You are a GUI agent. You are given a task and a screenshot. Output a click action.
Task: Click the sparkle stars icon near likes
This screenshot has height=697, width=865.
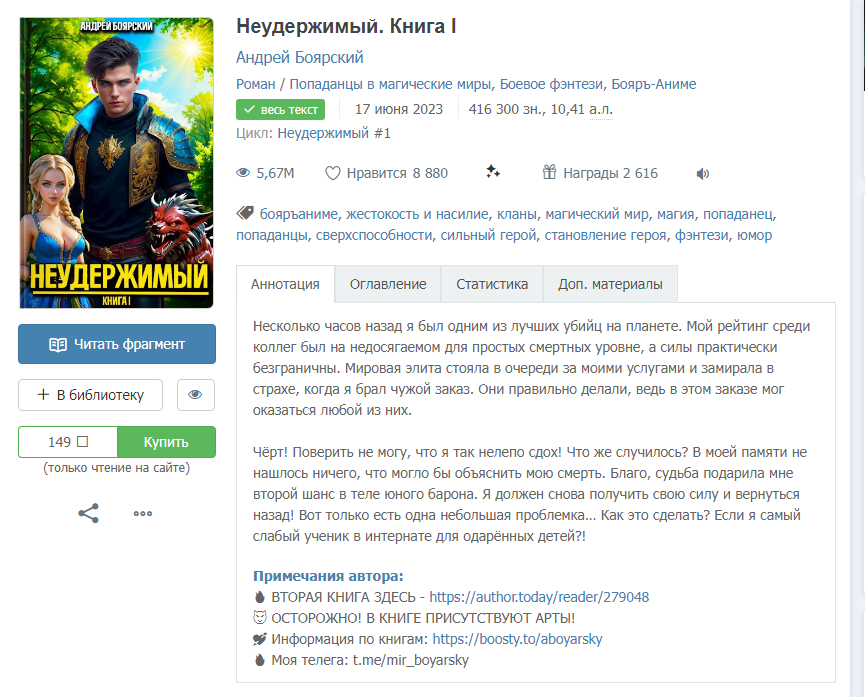pyautogui.click(x=493, y=172)
